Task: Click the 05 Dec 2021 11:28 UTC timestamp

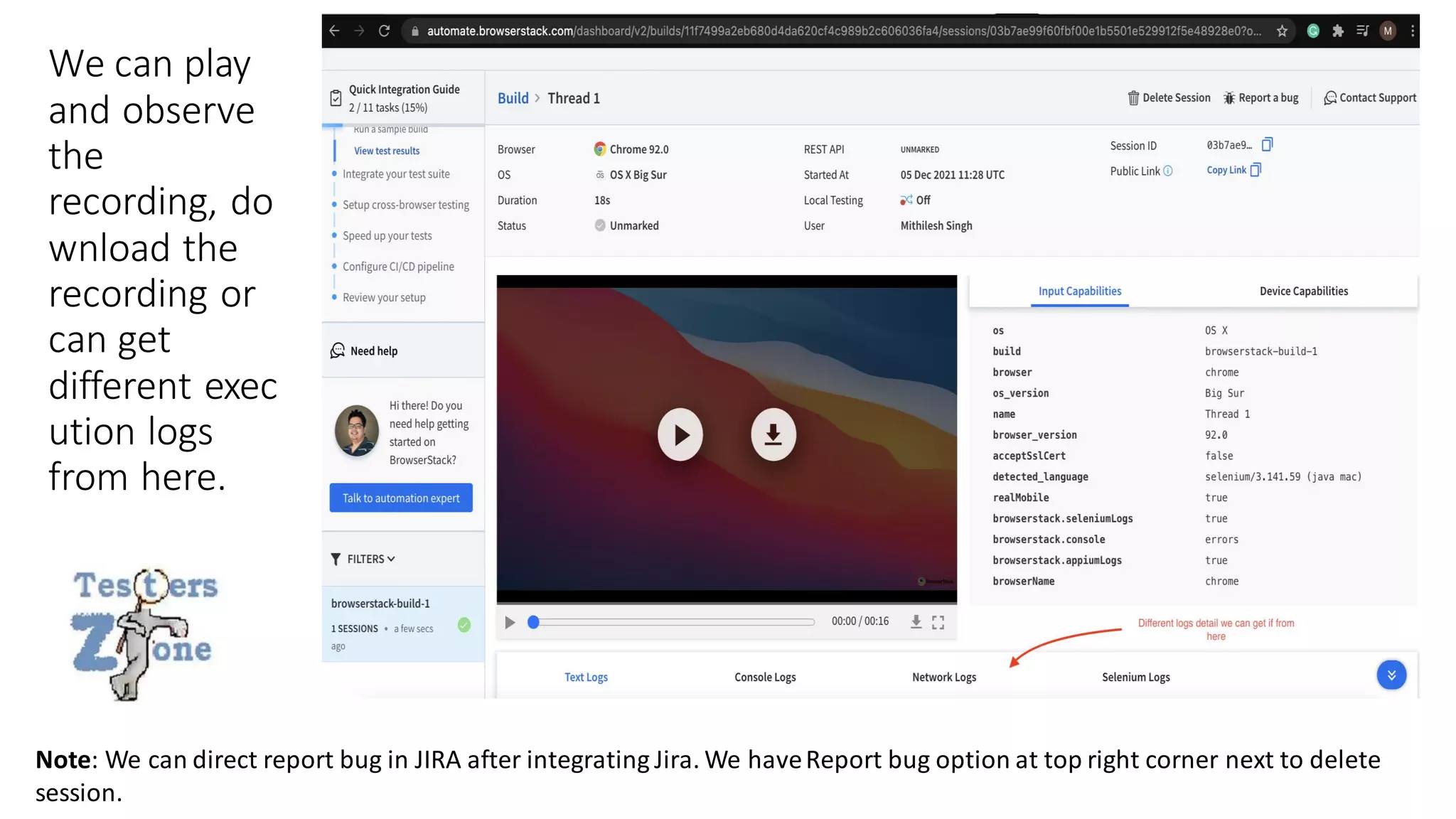Action: 952,175
